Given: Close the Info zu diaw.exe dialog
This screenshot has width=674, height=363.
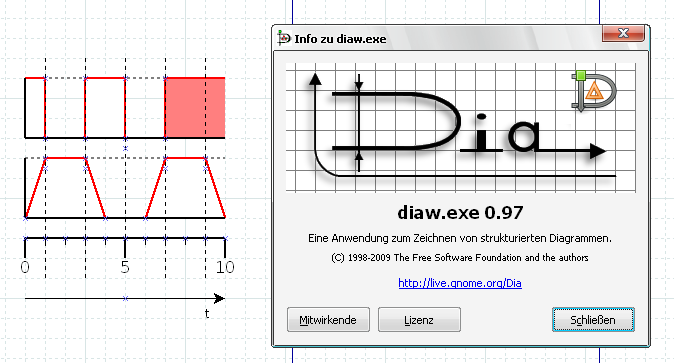Looking at the screenshot, I should [623, 33].
